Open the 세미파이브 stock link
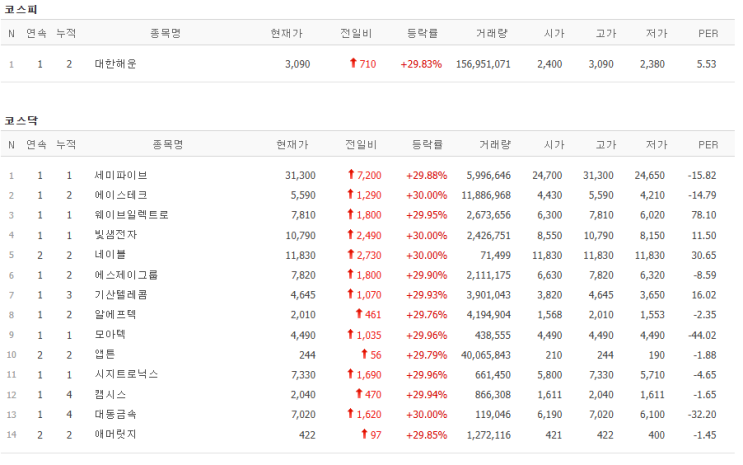 pyautogui.click(x=121, y=175)
